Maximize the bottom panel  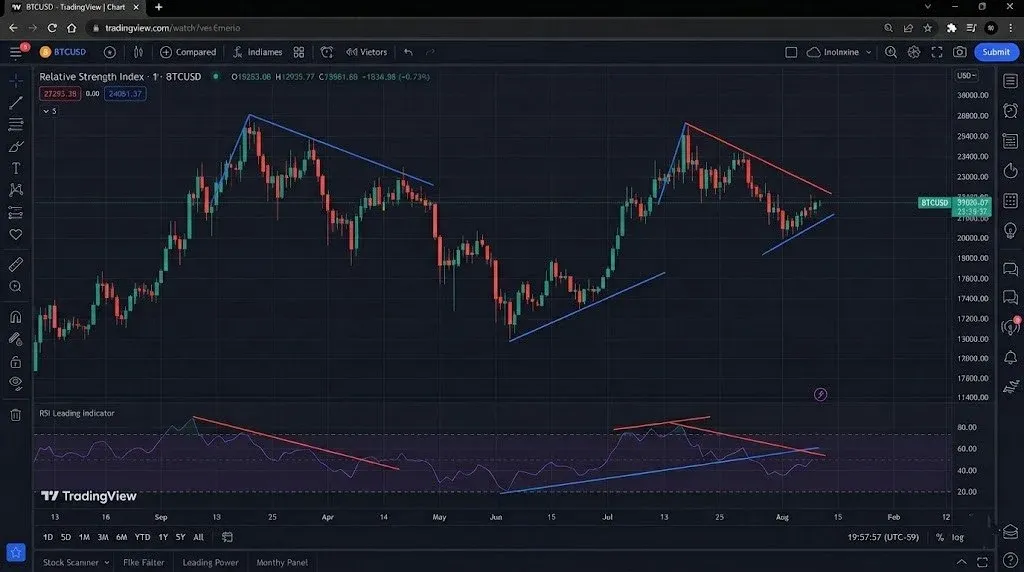coord(982,562)
